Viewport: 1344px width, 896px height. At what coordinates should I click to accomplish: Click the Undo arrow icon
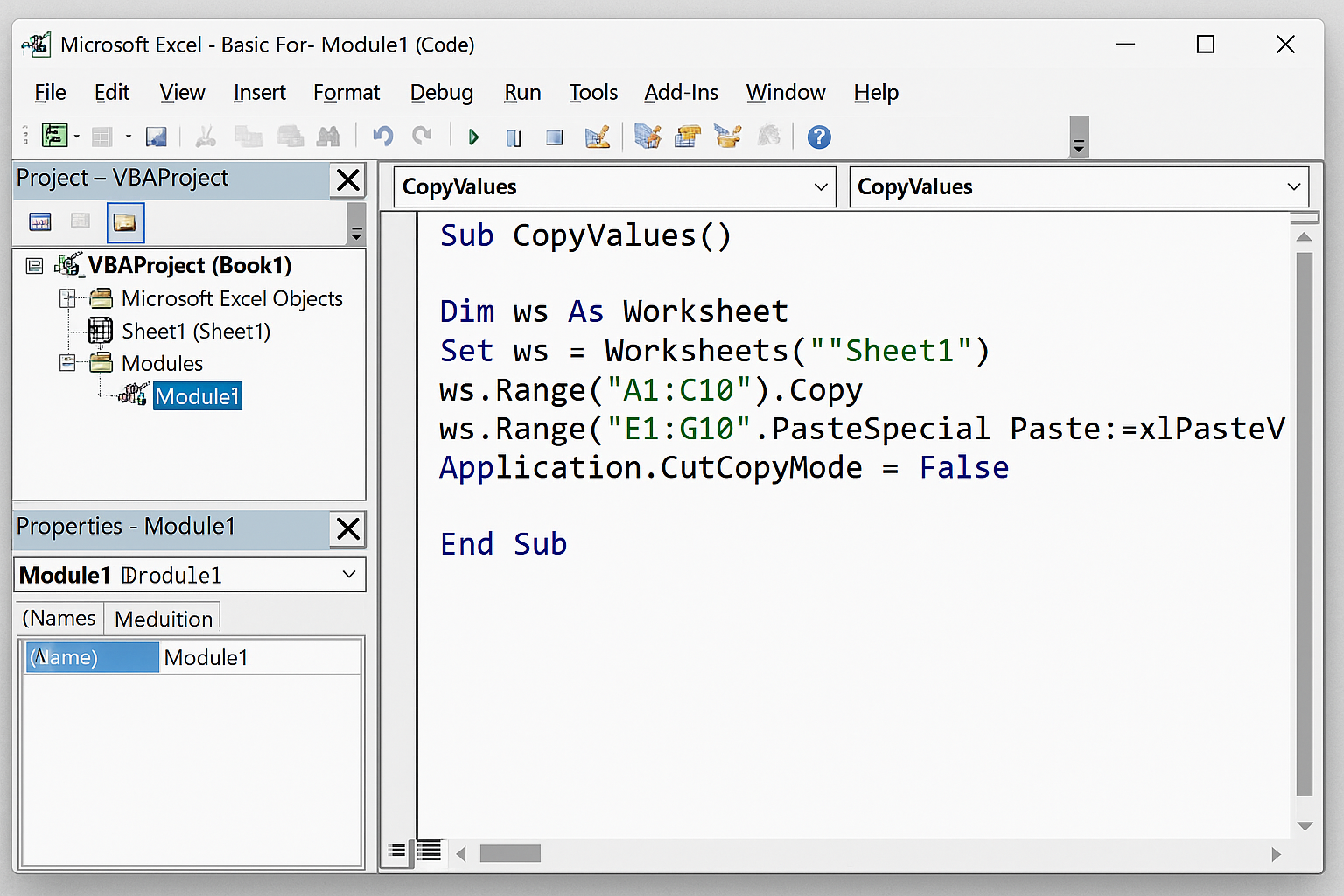point(383,136)
